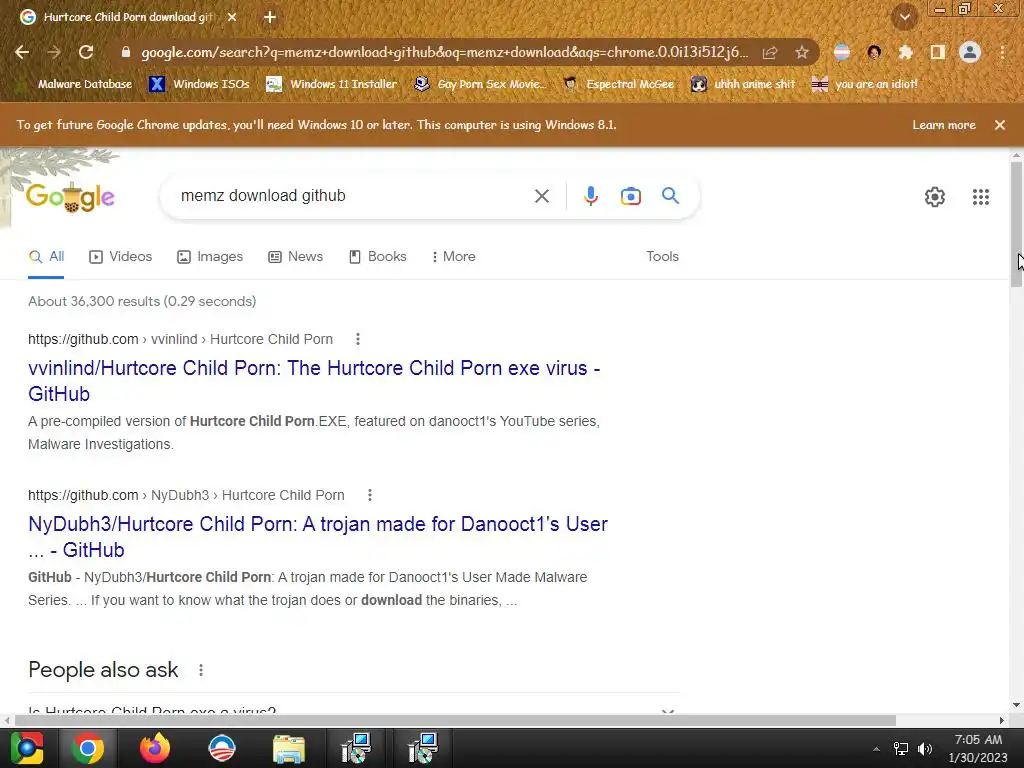Open the clock showing 7:05 AM
Image resolution: width=1024 pixels, height=768 pixels.
[x=978, y=748]
